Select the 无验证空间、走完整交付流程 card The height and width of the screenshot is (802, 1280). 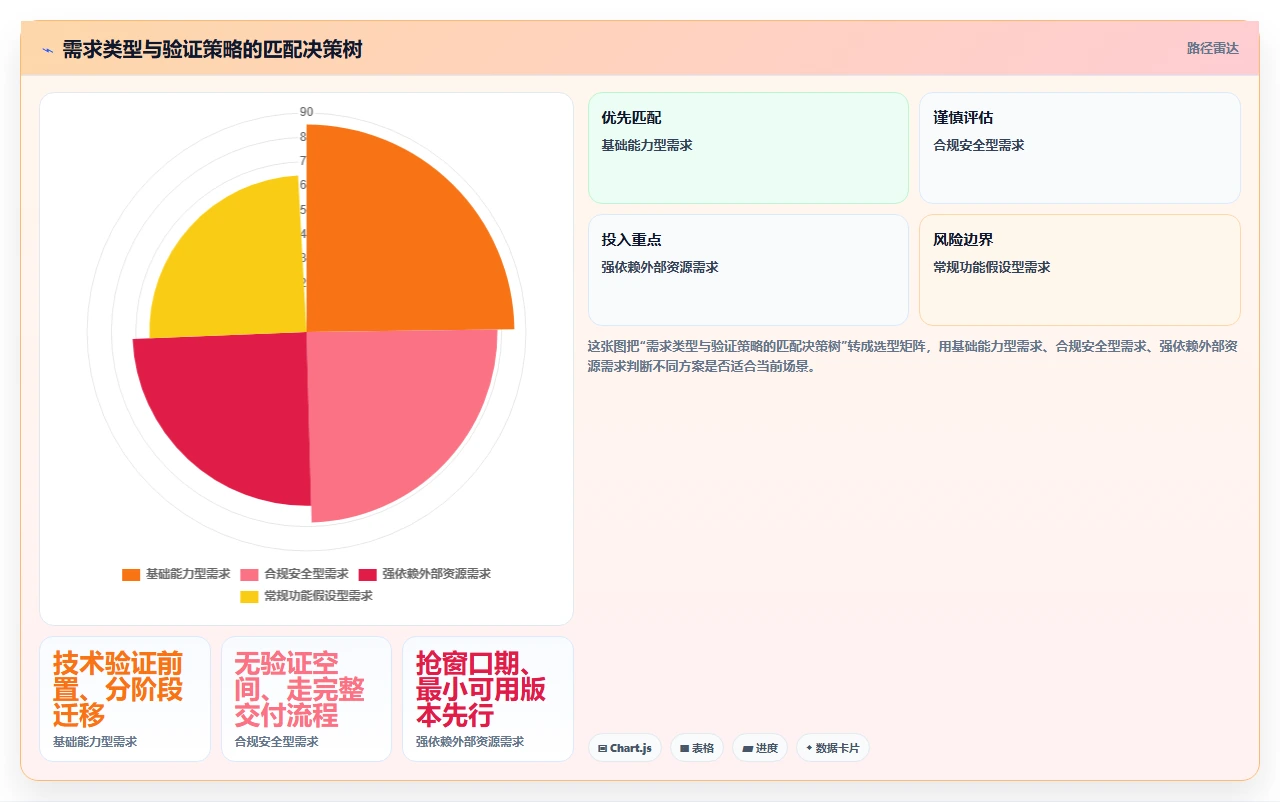(306, 699)
